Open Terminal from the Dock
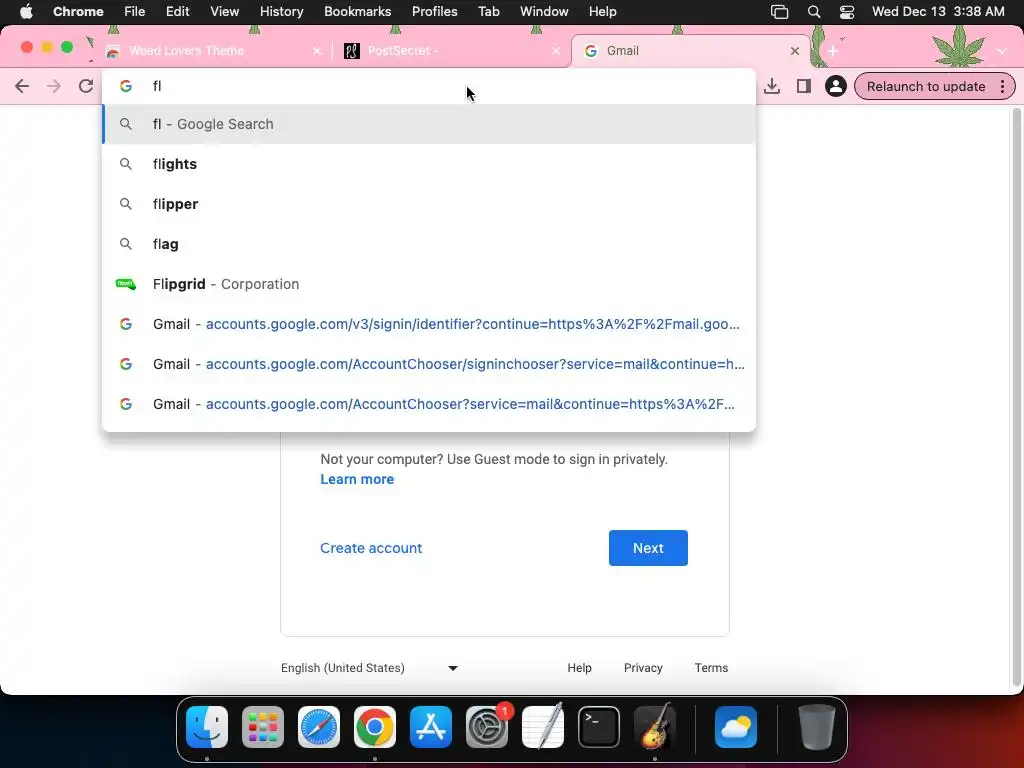The image size is (1024, 768). (599, 727)
